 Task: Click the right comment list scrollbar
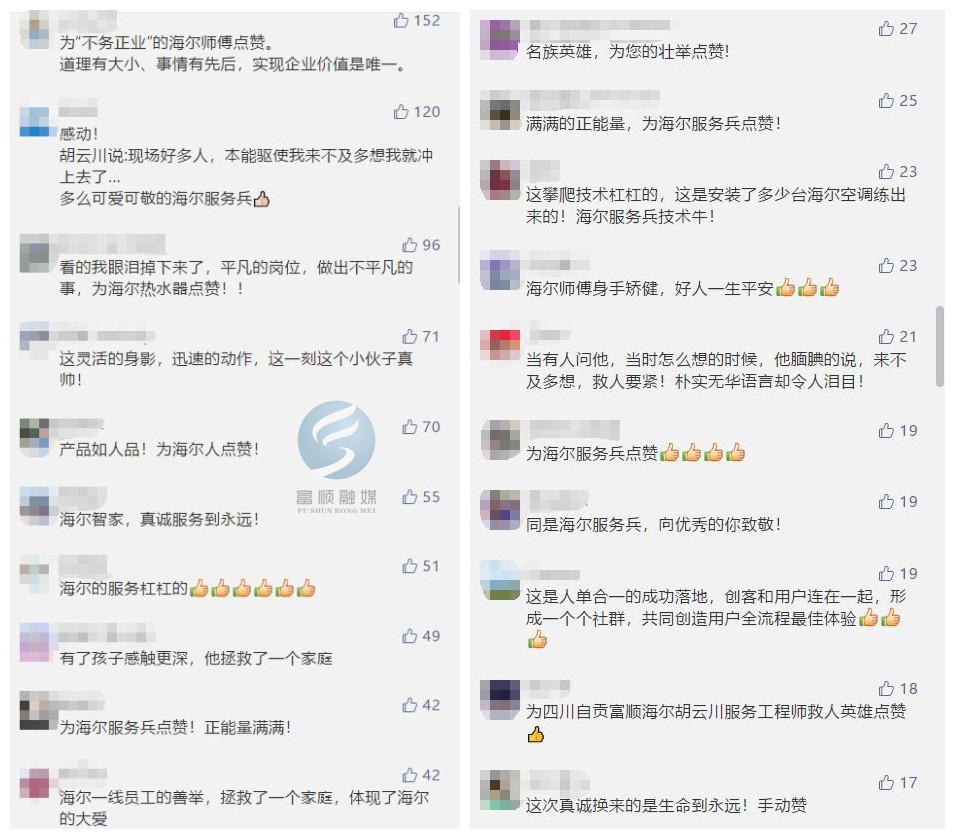(940, 346)
